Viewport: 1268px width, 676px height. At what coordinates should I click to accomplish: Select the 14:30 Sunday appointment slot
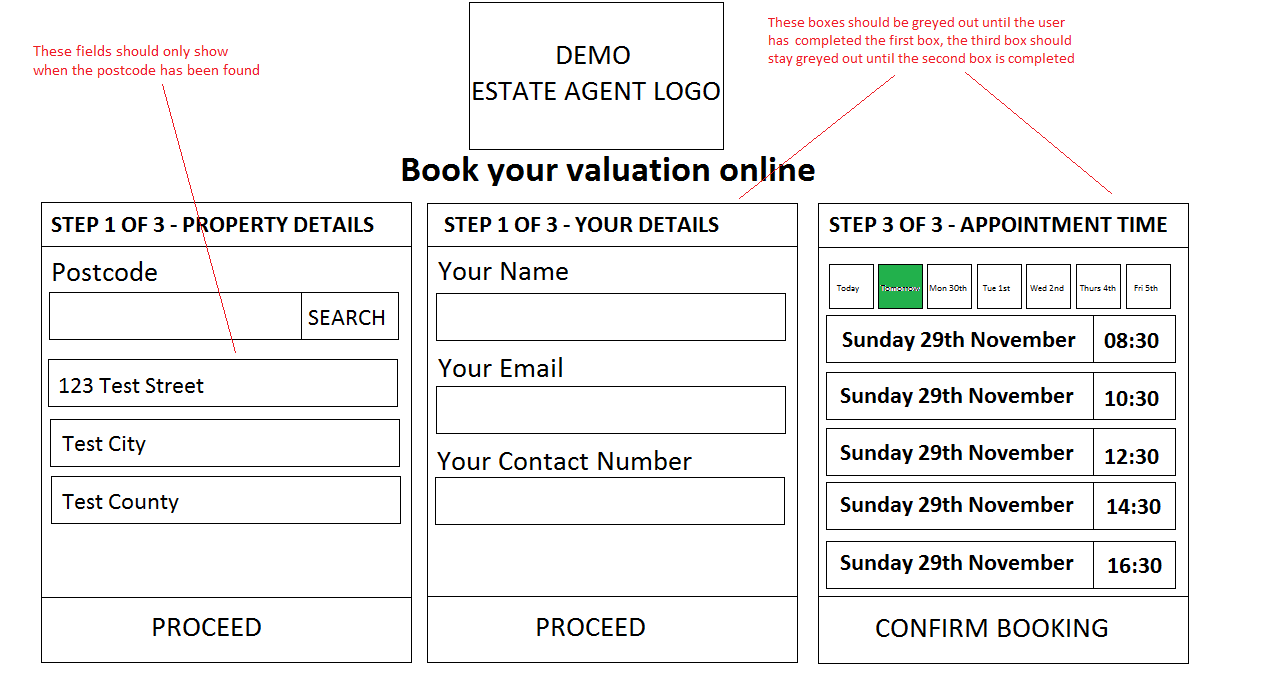tap(1000, 506)
